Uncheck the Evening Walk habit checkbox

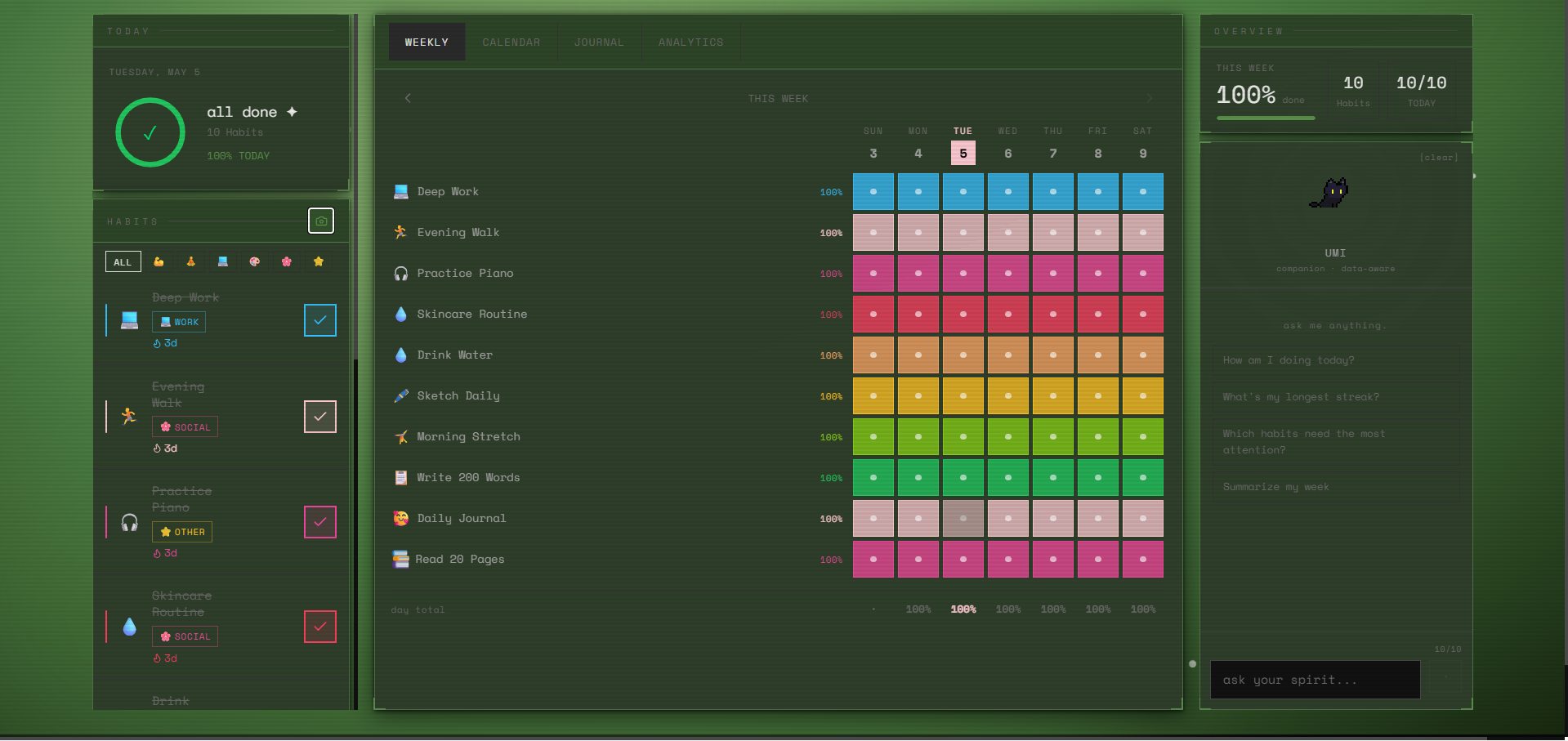tap(320, 417)
